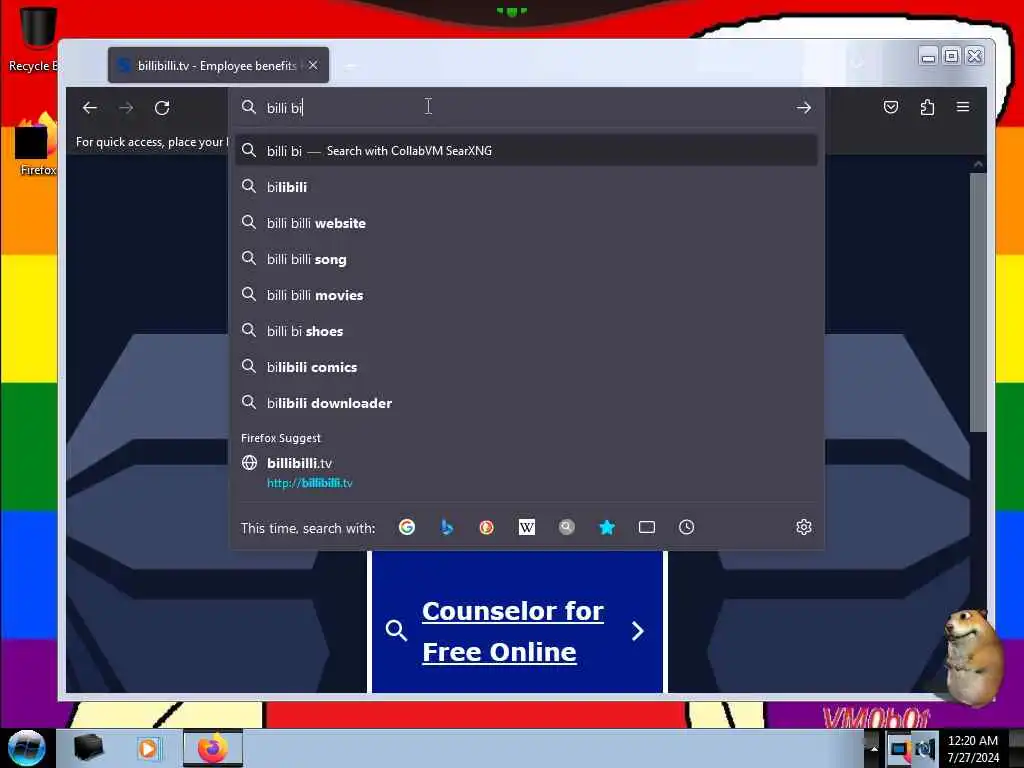Pick the billi billi movies suggestion
1024x768 pixels.
(526, 295)
